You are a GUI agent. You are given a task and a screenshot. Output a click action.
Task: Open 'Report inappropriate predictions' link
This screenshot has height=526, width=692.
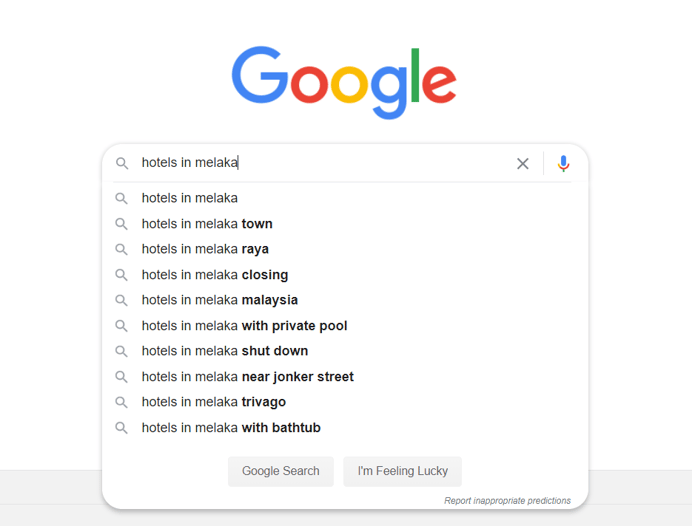507,500
